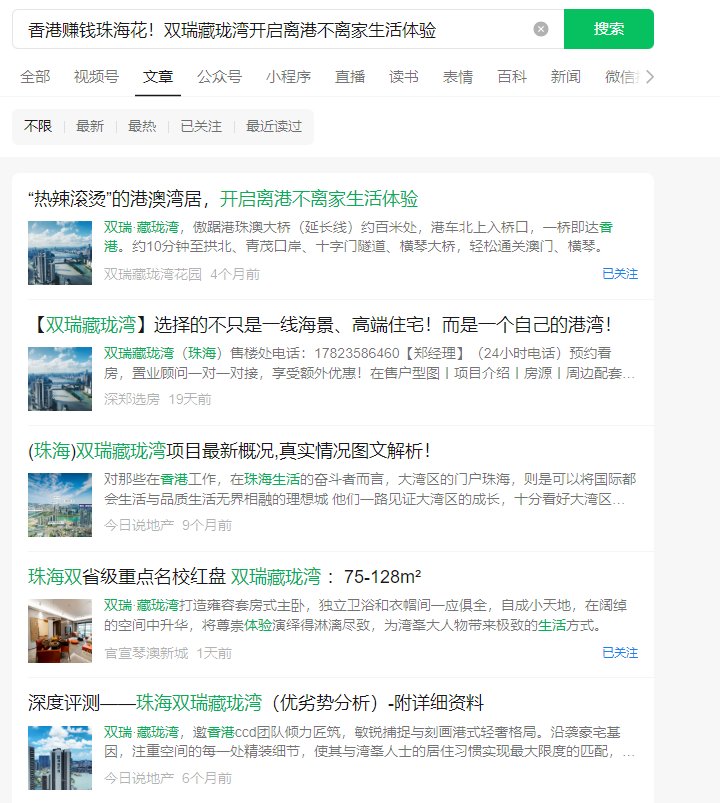Open the 新闻 tab
720x803 pixels.
[x=565, y=77]
